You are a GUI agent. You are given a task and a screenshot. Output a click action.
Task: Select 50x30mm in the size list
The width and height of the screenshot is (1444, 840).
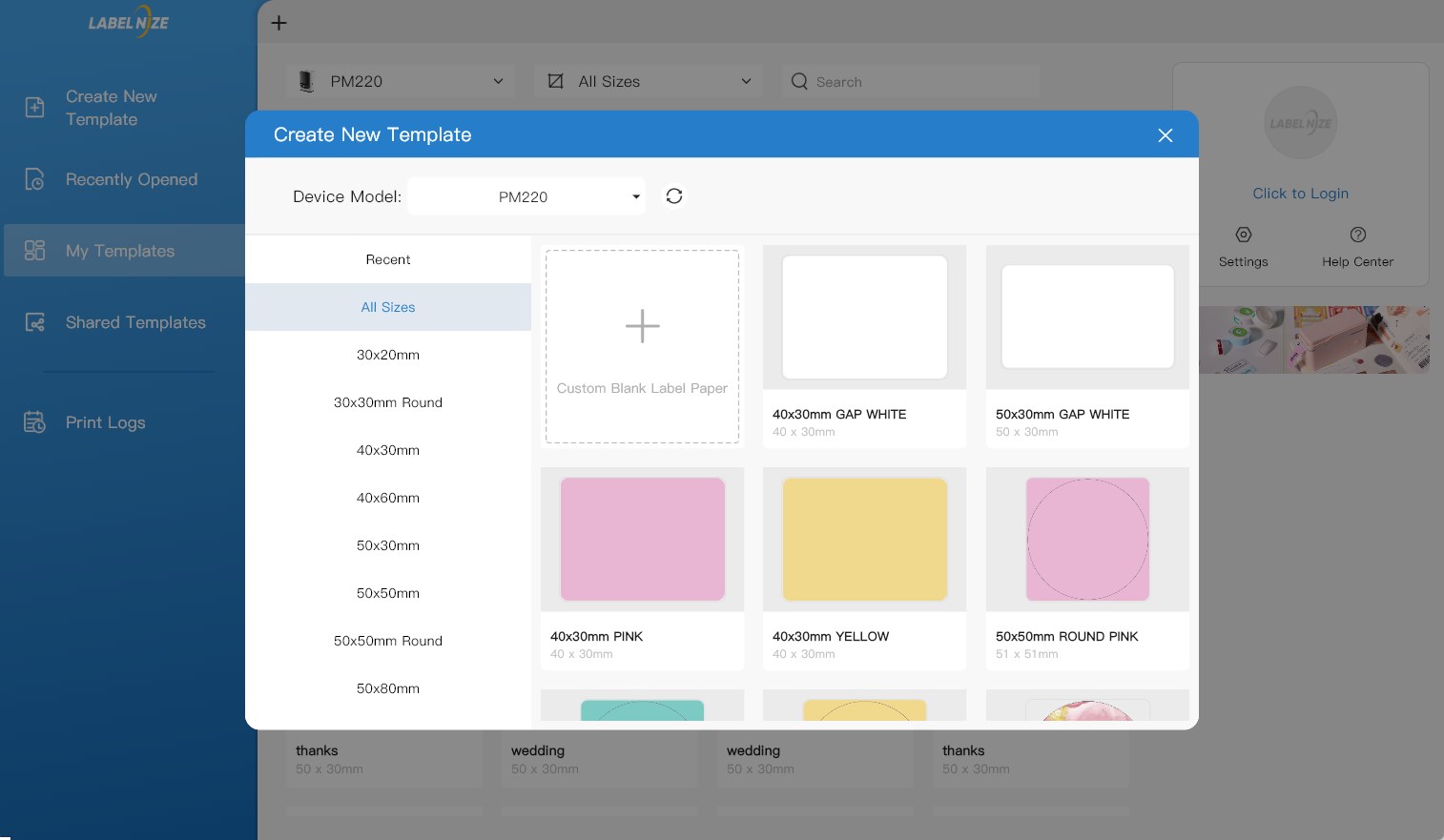[388, 545]
